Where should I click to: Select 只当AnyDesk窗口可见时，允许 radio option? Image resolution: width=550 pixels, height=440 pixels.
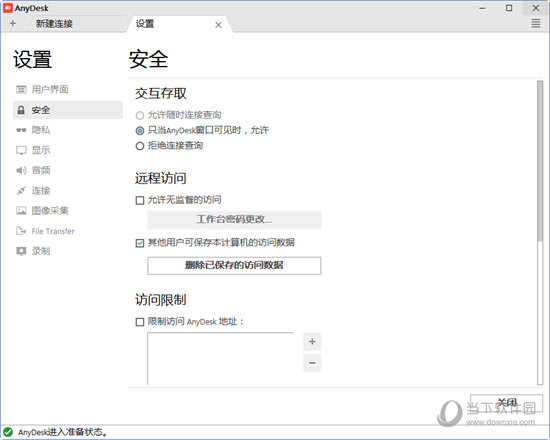tap(140, 131)
